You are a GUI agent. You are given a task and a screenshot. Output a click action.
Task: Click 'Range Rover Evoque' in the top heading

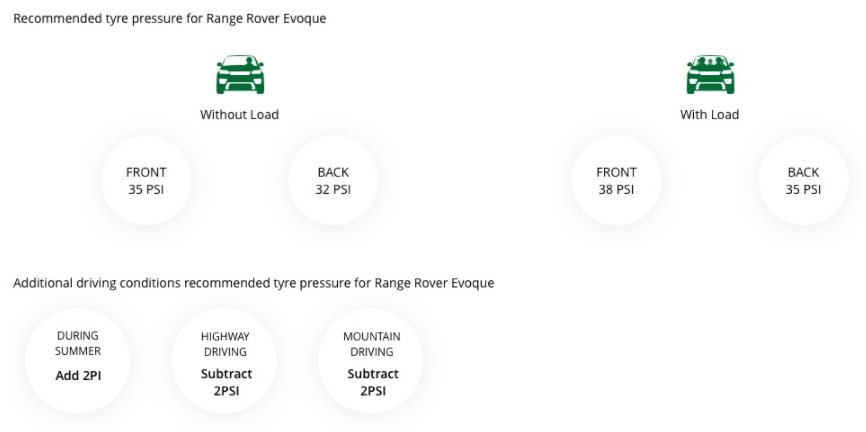tap(266, 18)
